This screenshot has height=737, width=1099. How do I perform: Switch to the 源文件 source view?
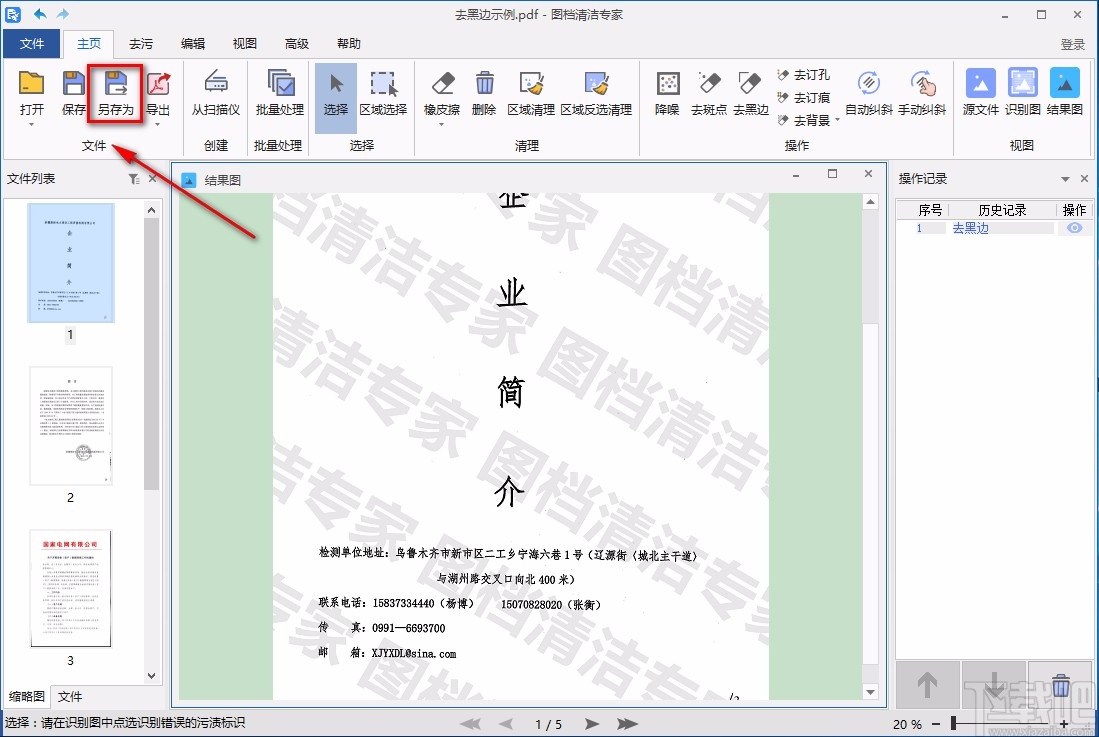pos(981,95)
